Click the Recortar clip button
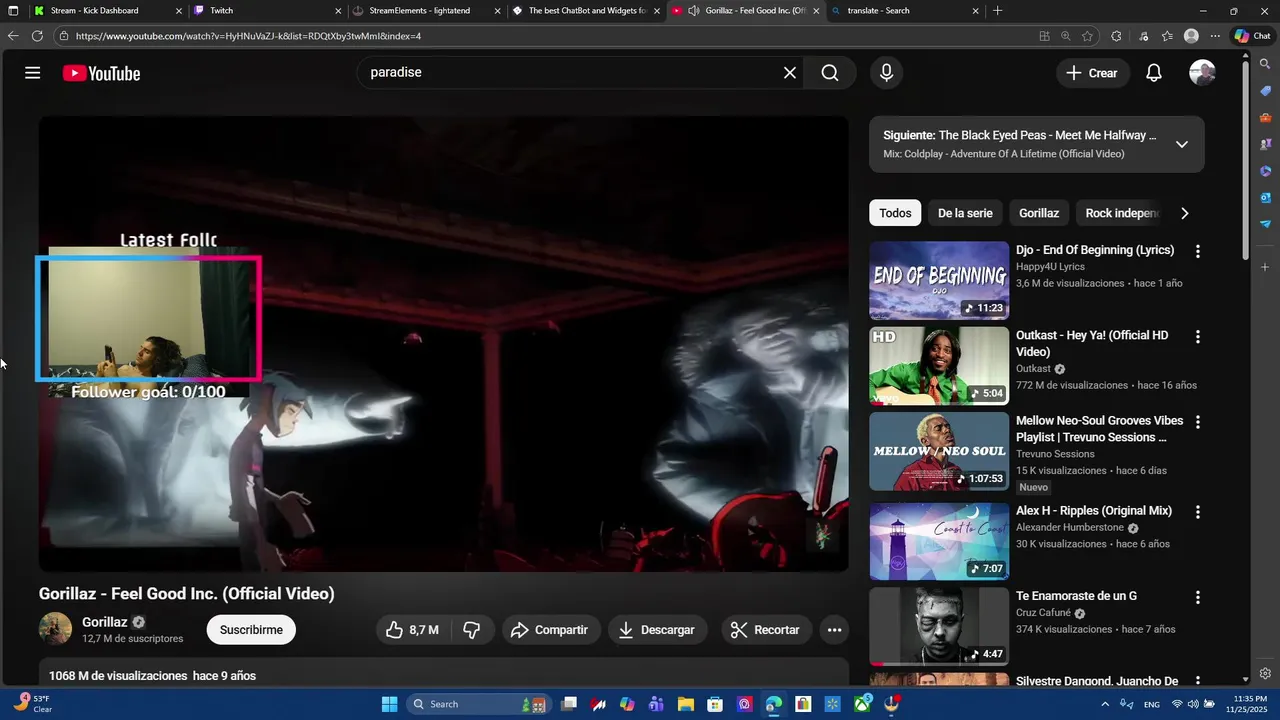Viewport: 1280px width, 720px height. [x=766, y=630]
